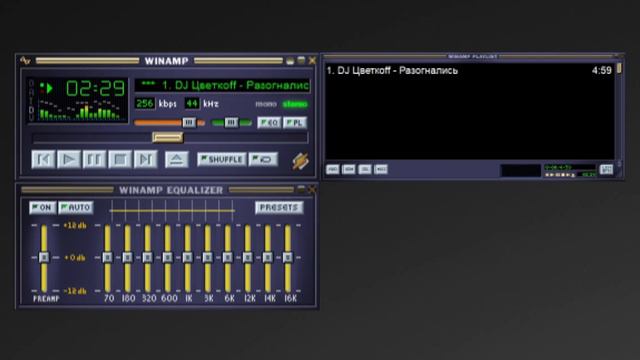Click the 256 kbps bitrate readout

point(145,104)
